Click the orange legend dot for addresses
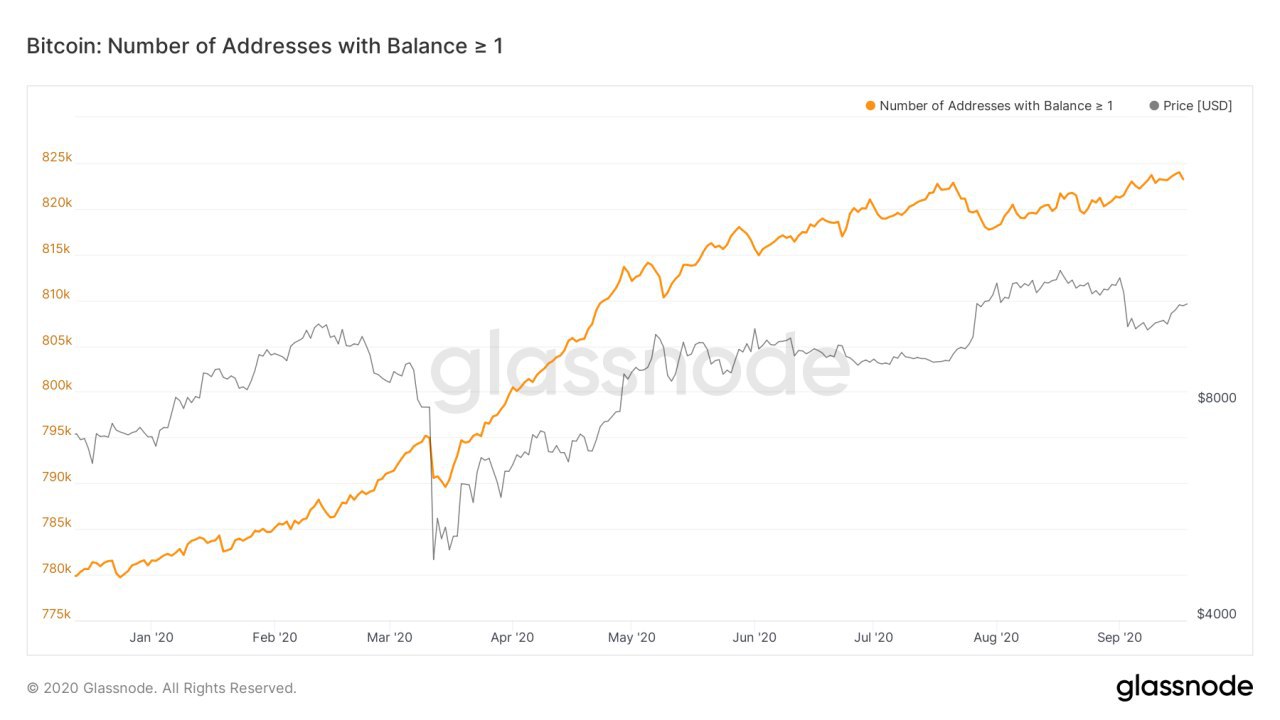The height and width of the screenshot is (720, 1280). coord(870,106)
